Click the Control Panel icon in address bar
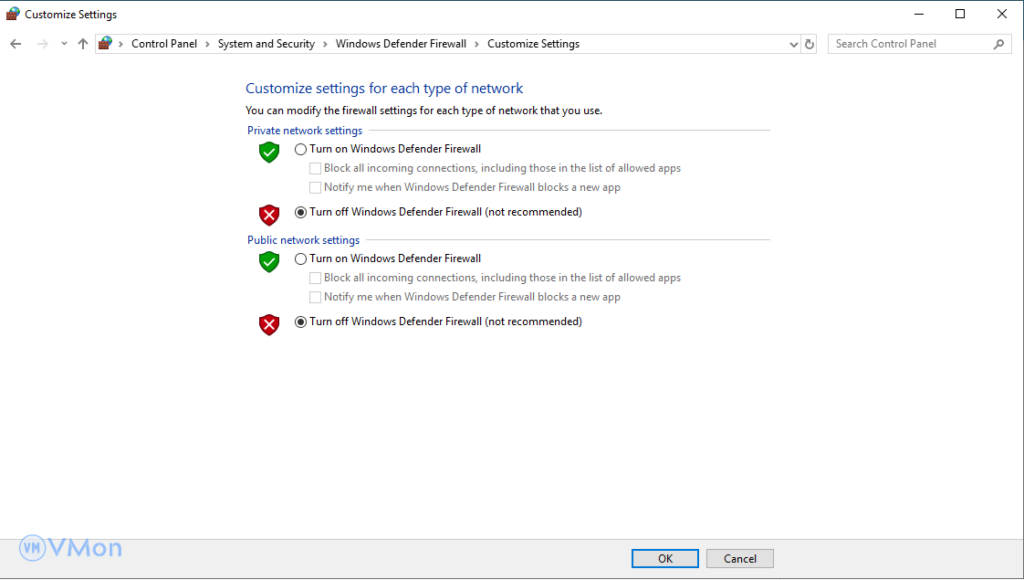Screen dimensions: 1024x580 click(x=105, y=44)
